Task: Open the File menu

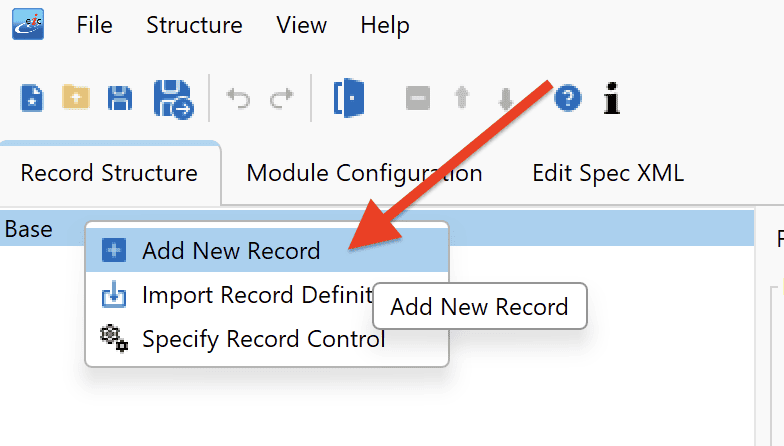Action: pyautogui.click(x=94, y=25)
